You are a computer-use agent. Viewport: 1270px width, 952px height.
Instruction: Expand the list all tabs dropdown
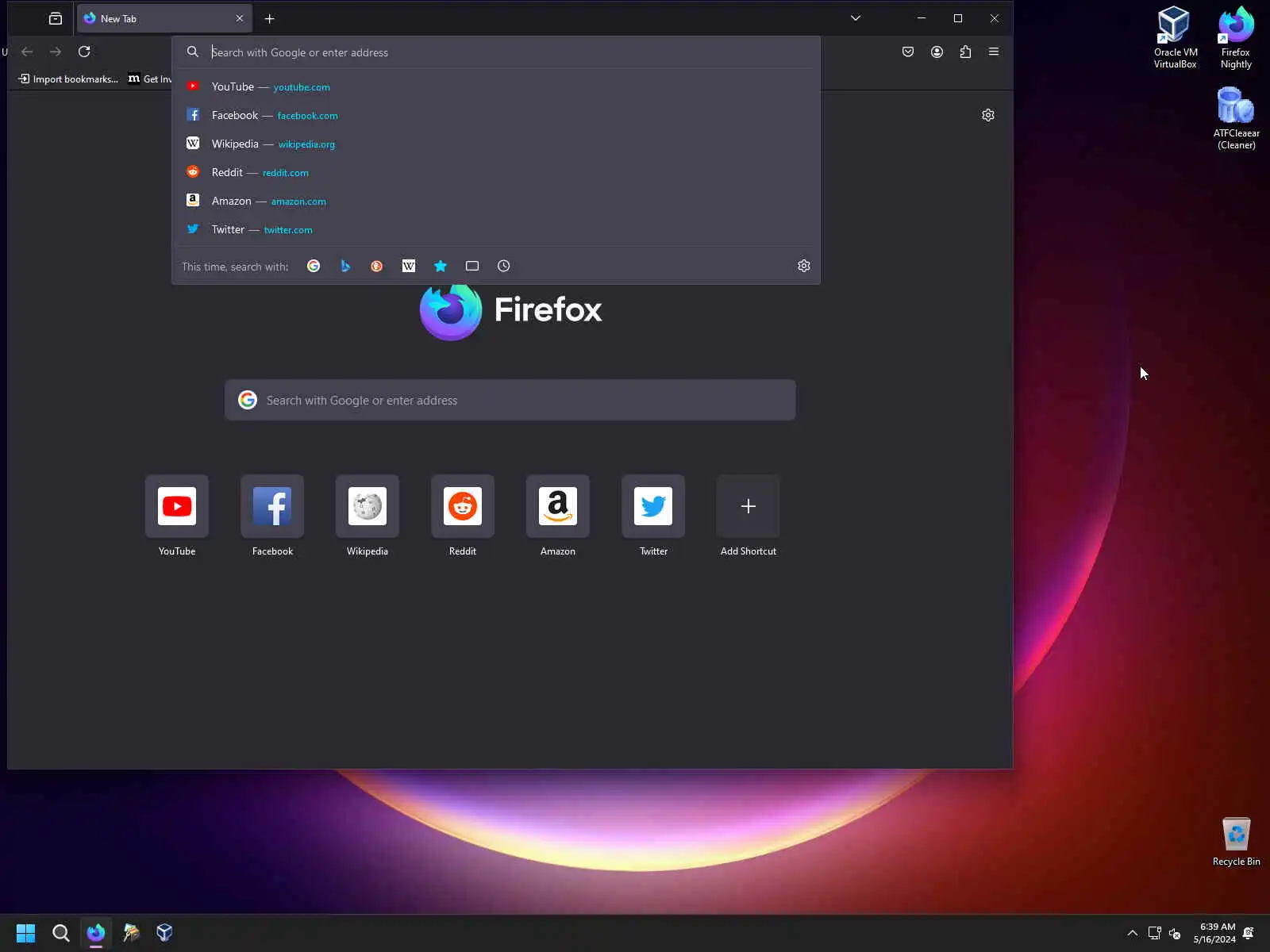pos(856,18)
